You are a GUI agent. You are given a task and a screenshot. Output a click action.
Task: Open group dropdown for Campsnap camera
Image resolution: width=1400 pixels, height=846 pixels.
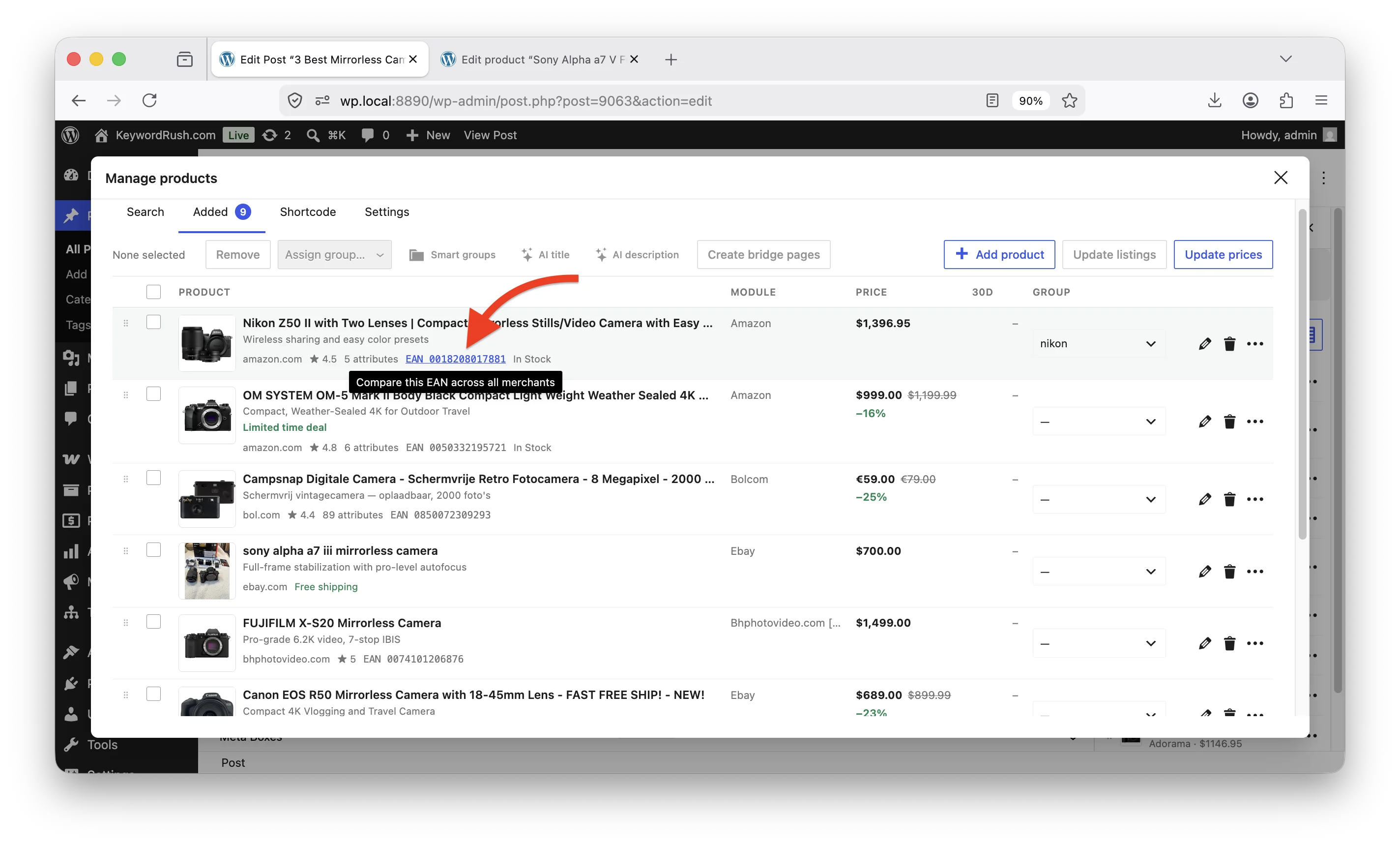pyautogui.click(x=1098, y=499)
